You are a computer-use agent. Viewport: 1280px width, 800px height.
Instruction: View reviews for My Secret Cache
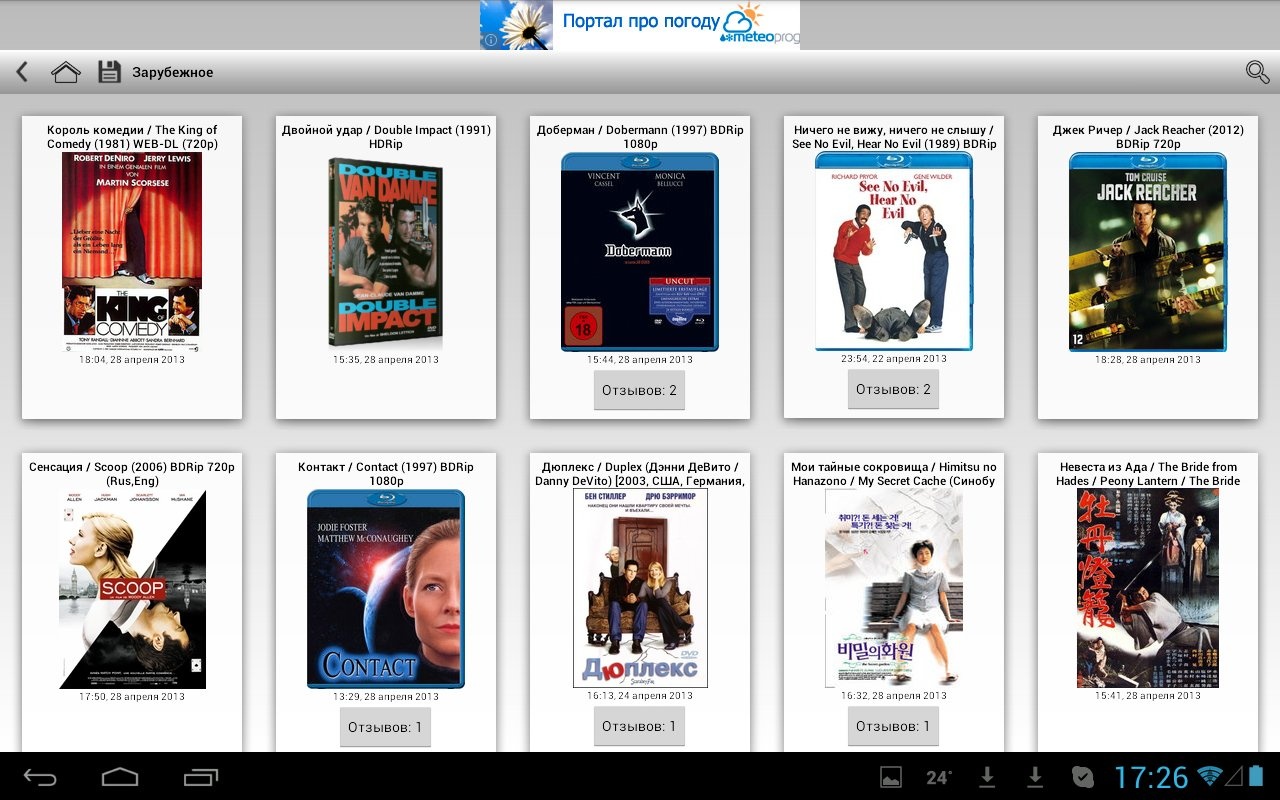[x=893, y=726]
